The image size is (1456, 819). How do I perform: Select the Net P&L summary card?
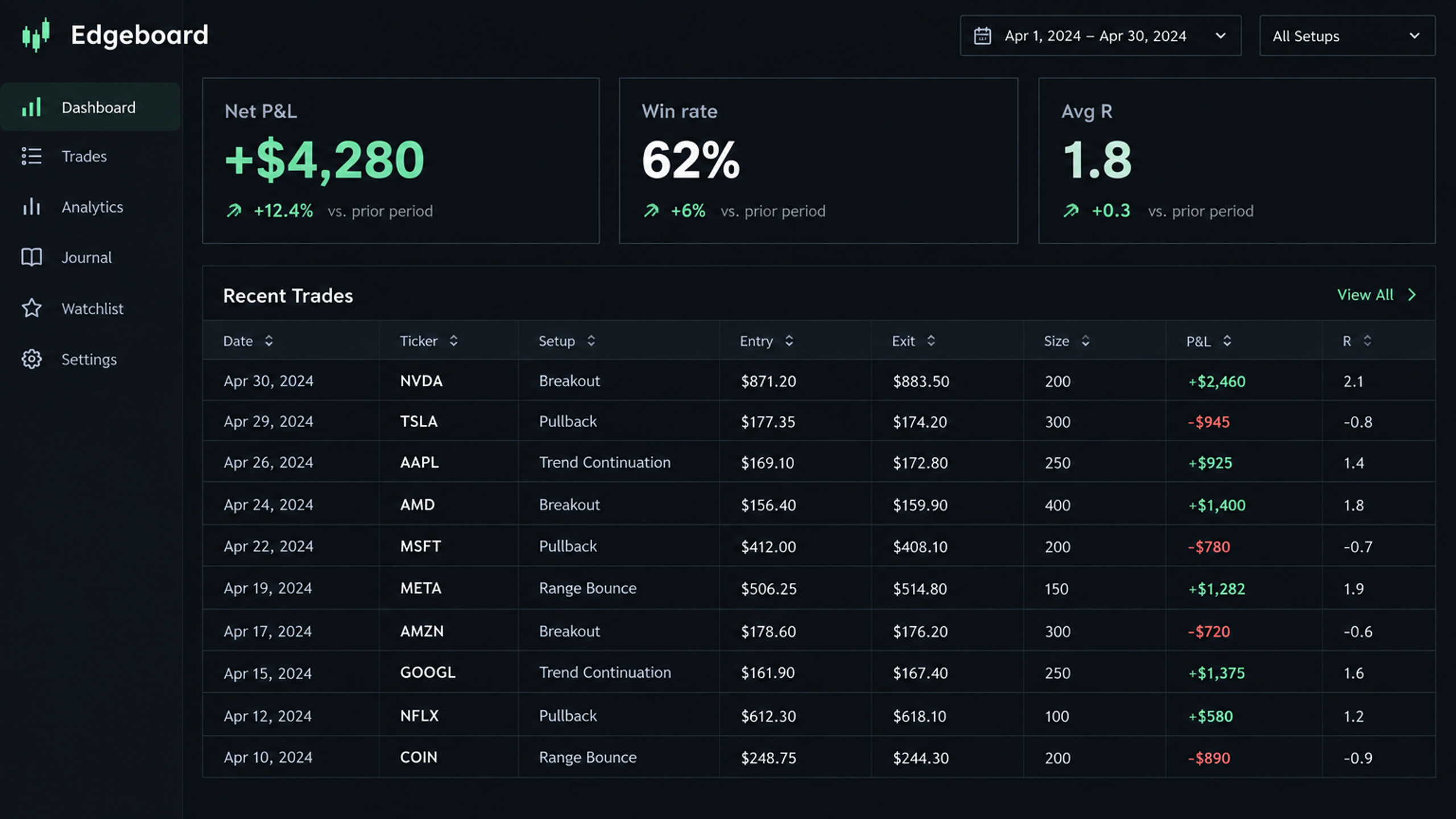[401, 161]
